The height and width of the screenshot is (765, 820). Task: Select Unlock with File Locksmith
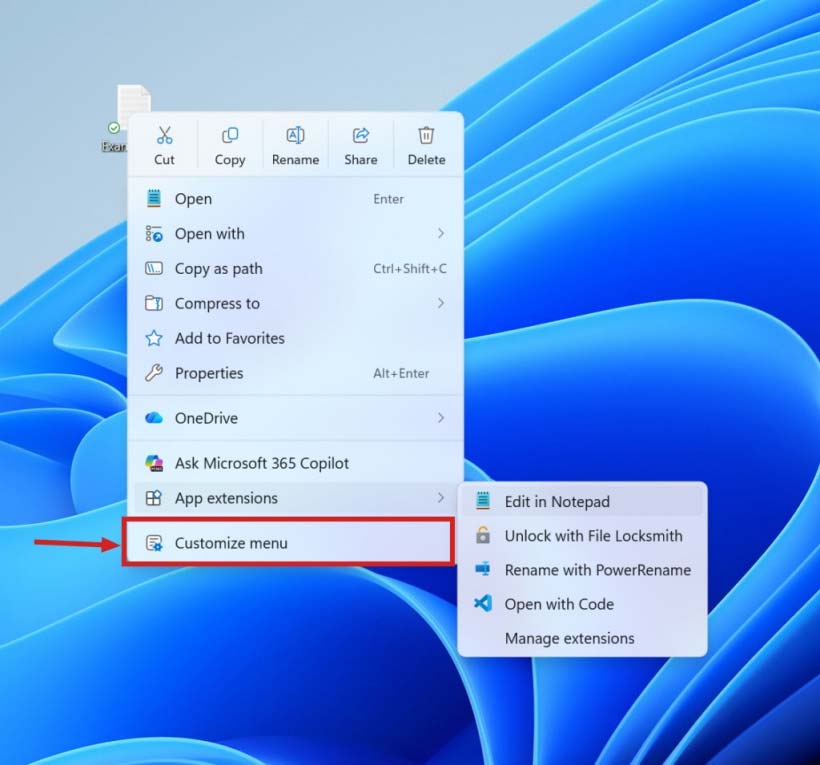pyautogui.click(x=582, y=535)
